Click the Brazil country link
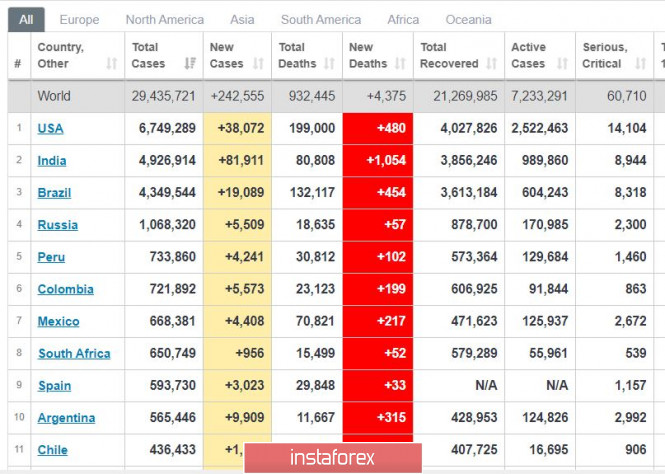This screenshot has height=474, width=665. point(54,192)
